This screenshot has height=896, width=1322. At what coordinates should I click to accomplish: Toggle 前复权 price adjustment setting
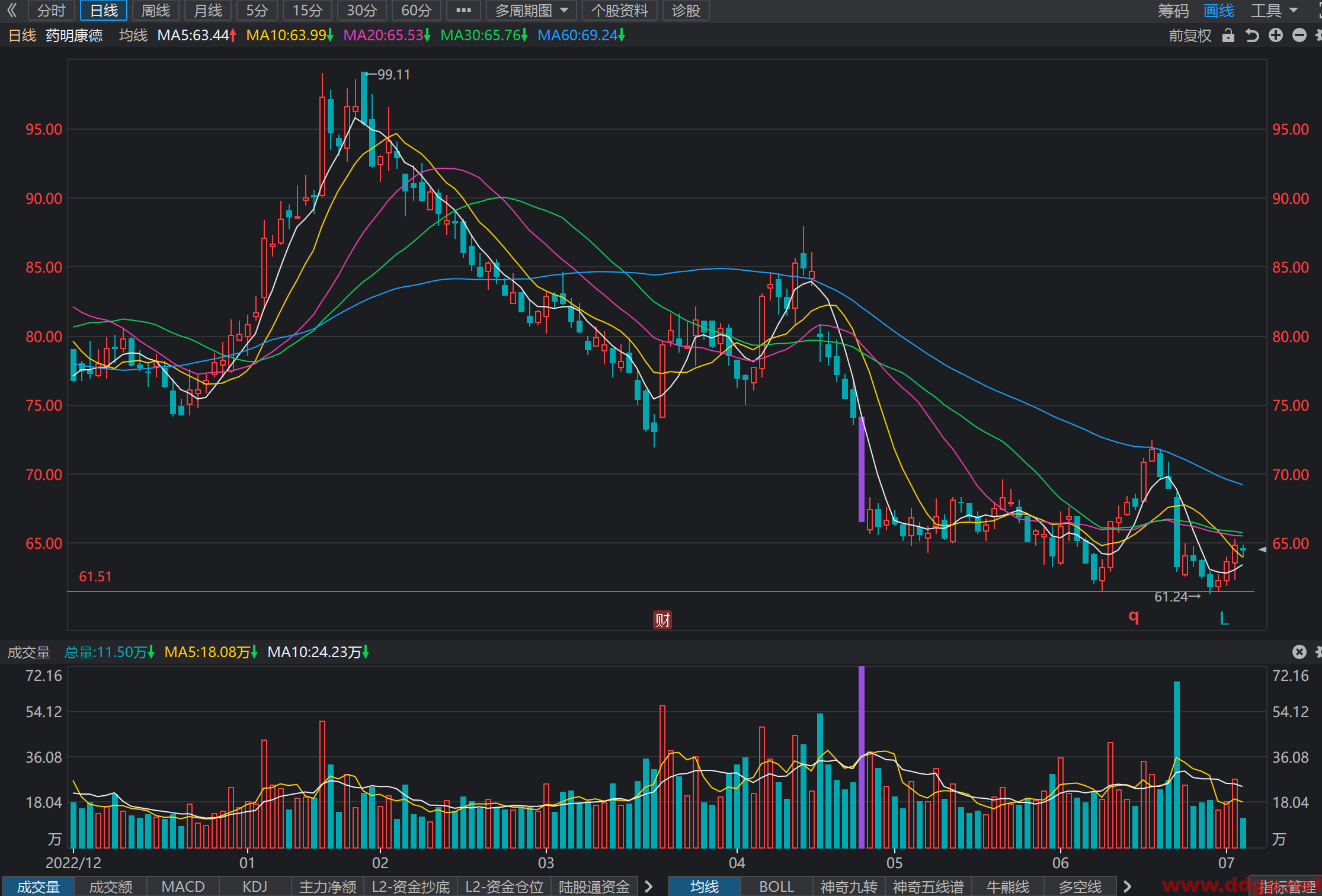(1190, 36)
